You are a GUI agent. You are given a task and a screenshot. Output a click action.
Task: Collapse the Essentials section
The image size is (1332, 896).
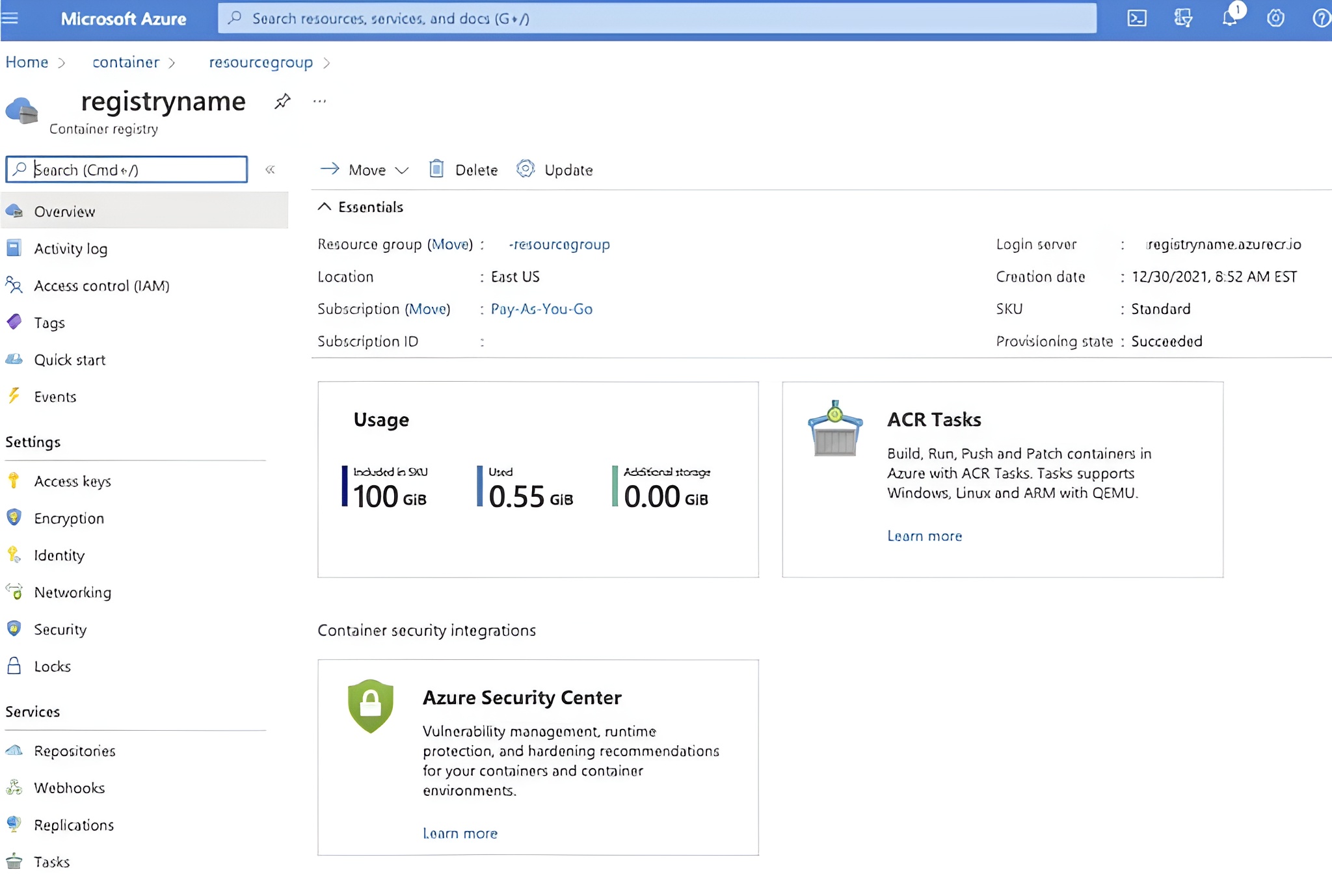point(326,206)
